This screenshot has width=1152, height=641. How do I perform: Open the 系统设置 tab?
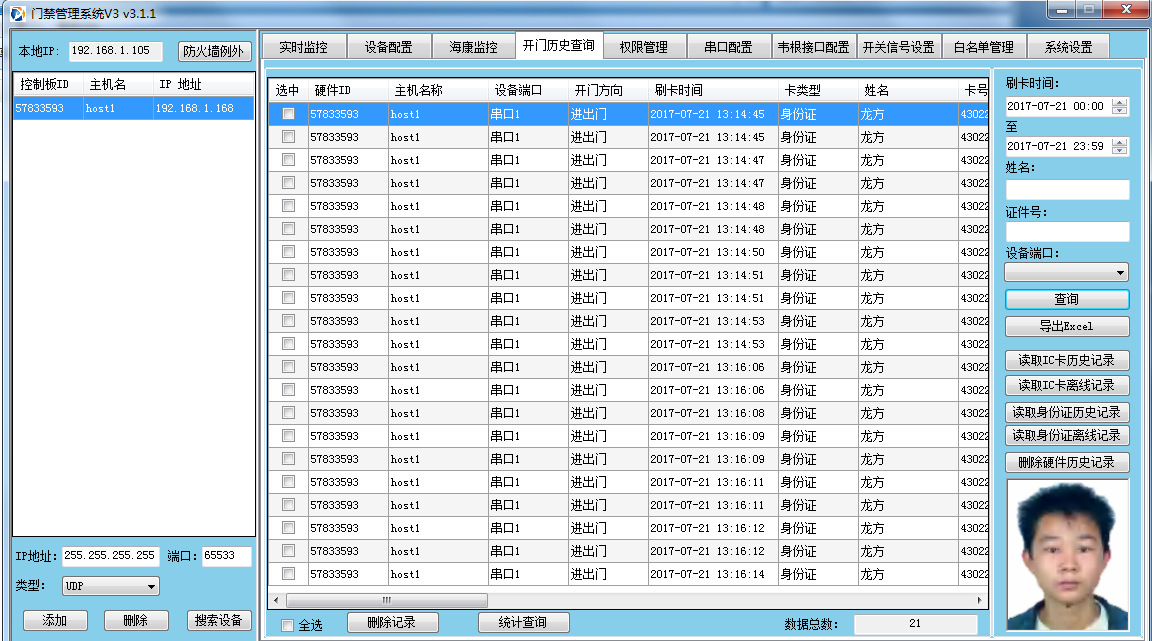click(1068, 45)
